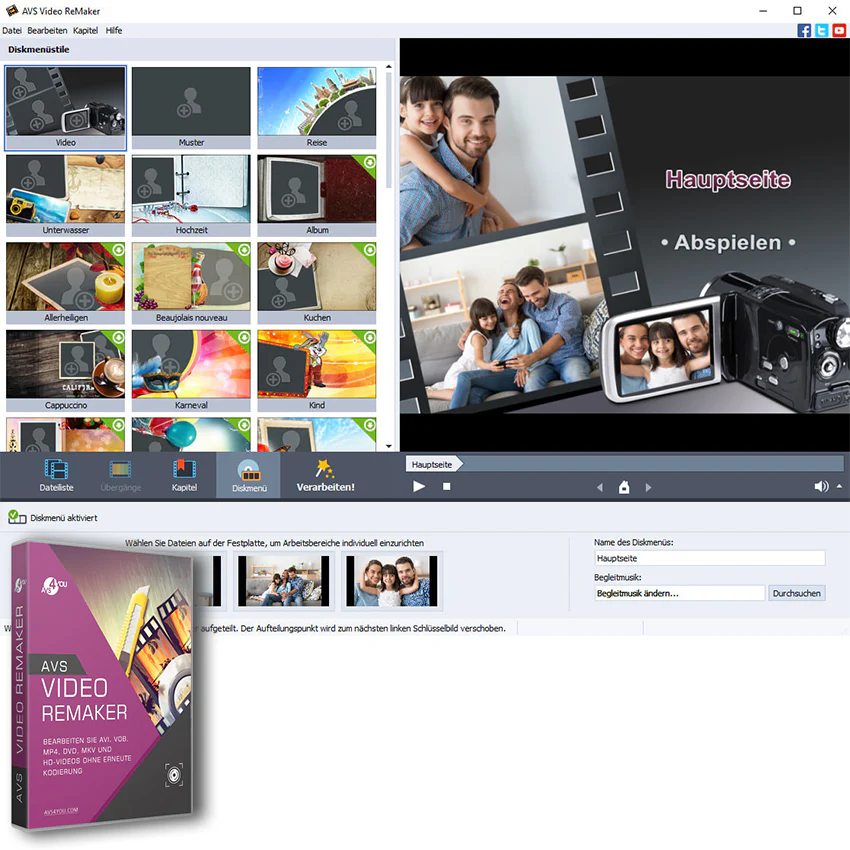Click download badge on Kind style
This screenshot has width=850, height=850.
(x=369, y=337)
